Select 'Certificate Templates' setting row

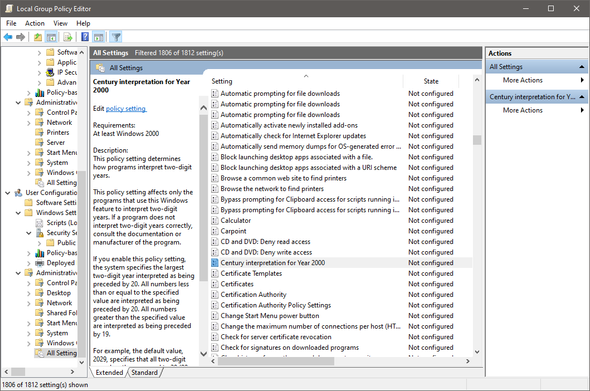(341, 274)
